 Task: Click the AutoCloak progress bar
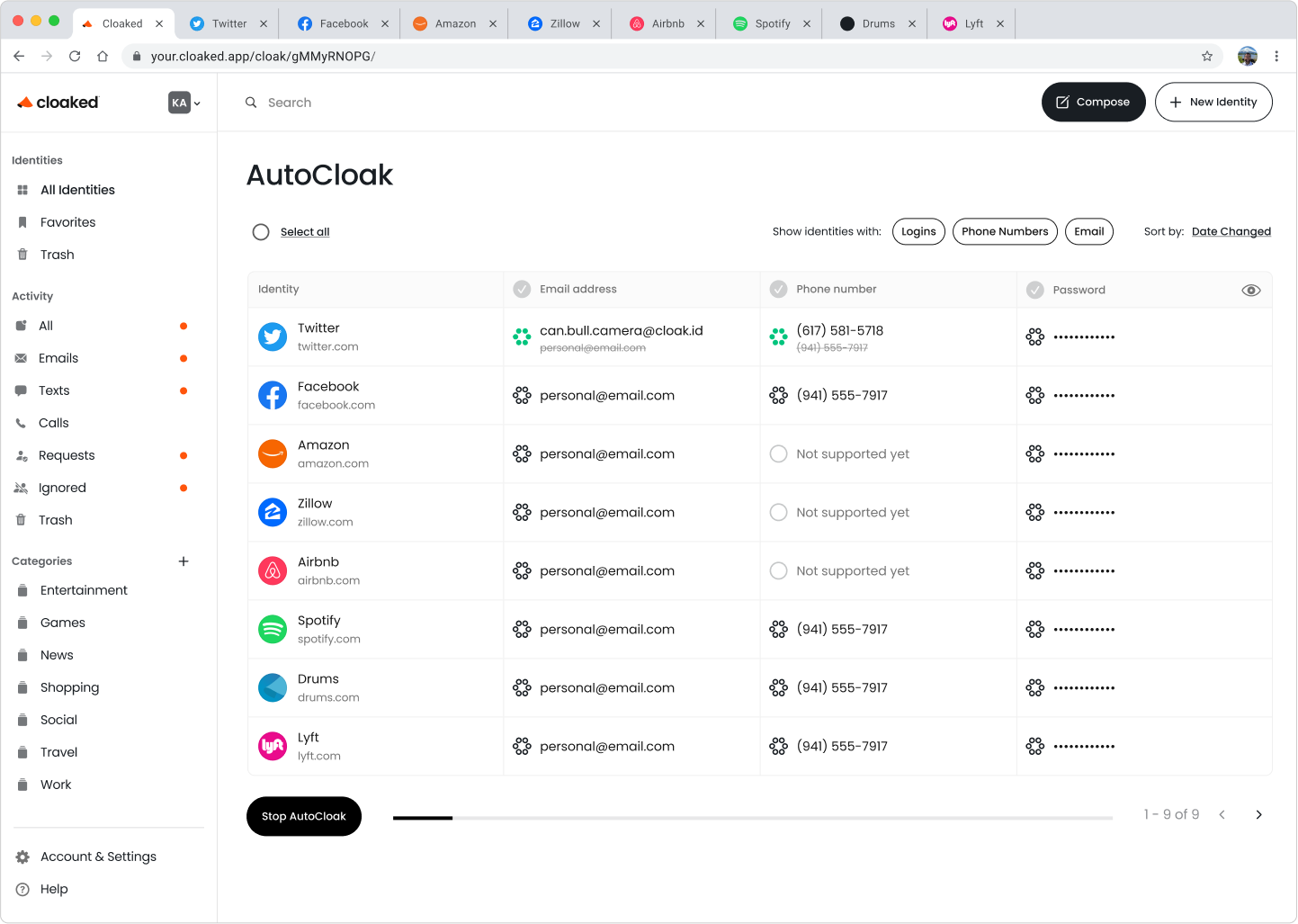tap(753, 818)
